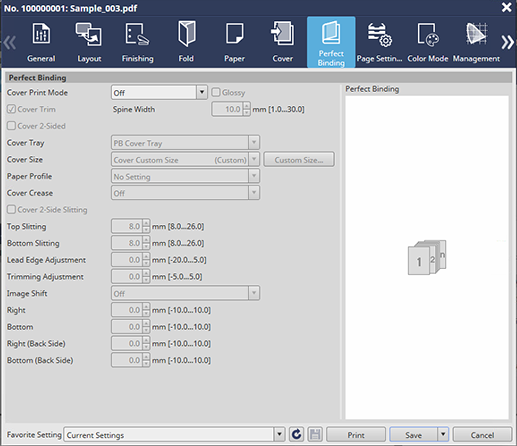517x446 pixels.
Task: Open the Color Mode icon
Action: [428, 34]
